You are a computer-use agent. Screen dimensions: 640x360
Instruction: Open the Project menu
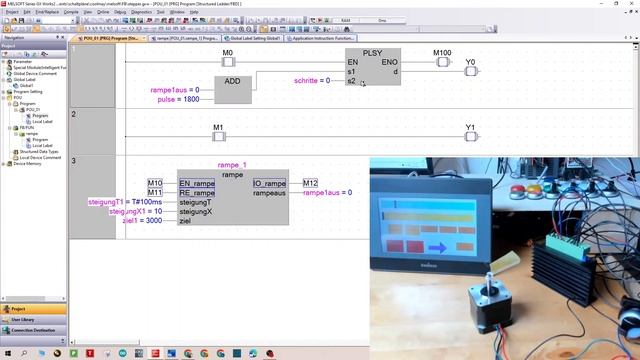(x=12, y=12)
